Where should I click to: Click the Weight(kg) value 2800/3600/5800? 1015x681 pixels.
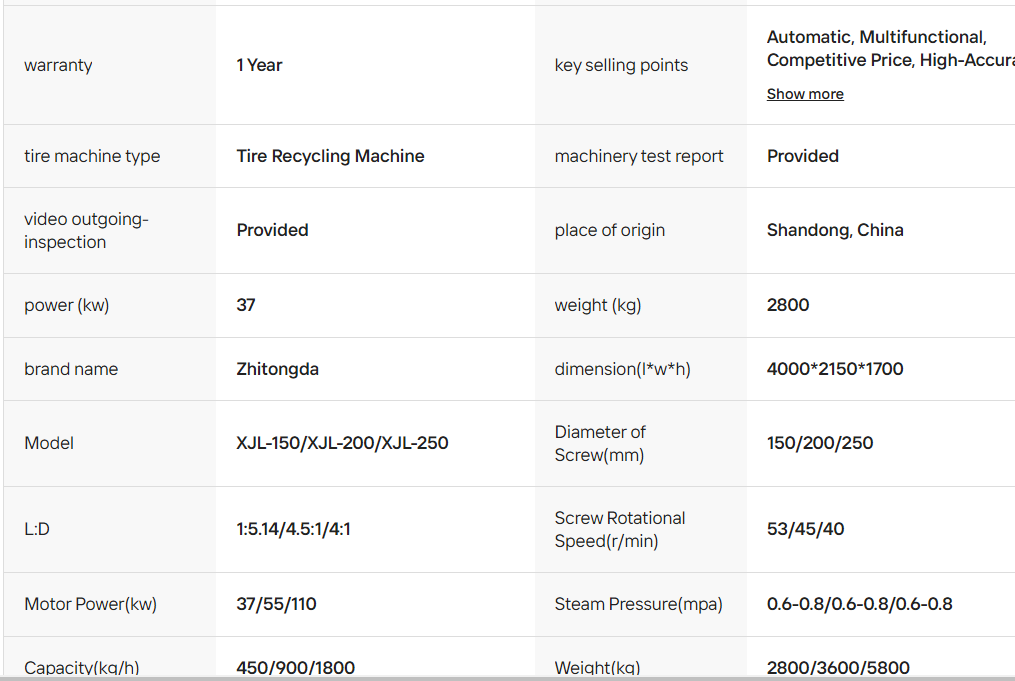point(838,667)
